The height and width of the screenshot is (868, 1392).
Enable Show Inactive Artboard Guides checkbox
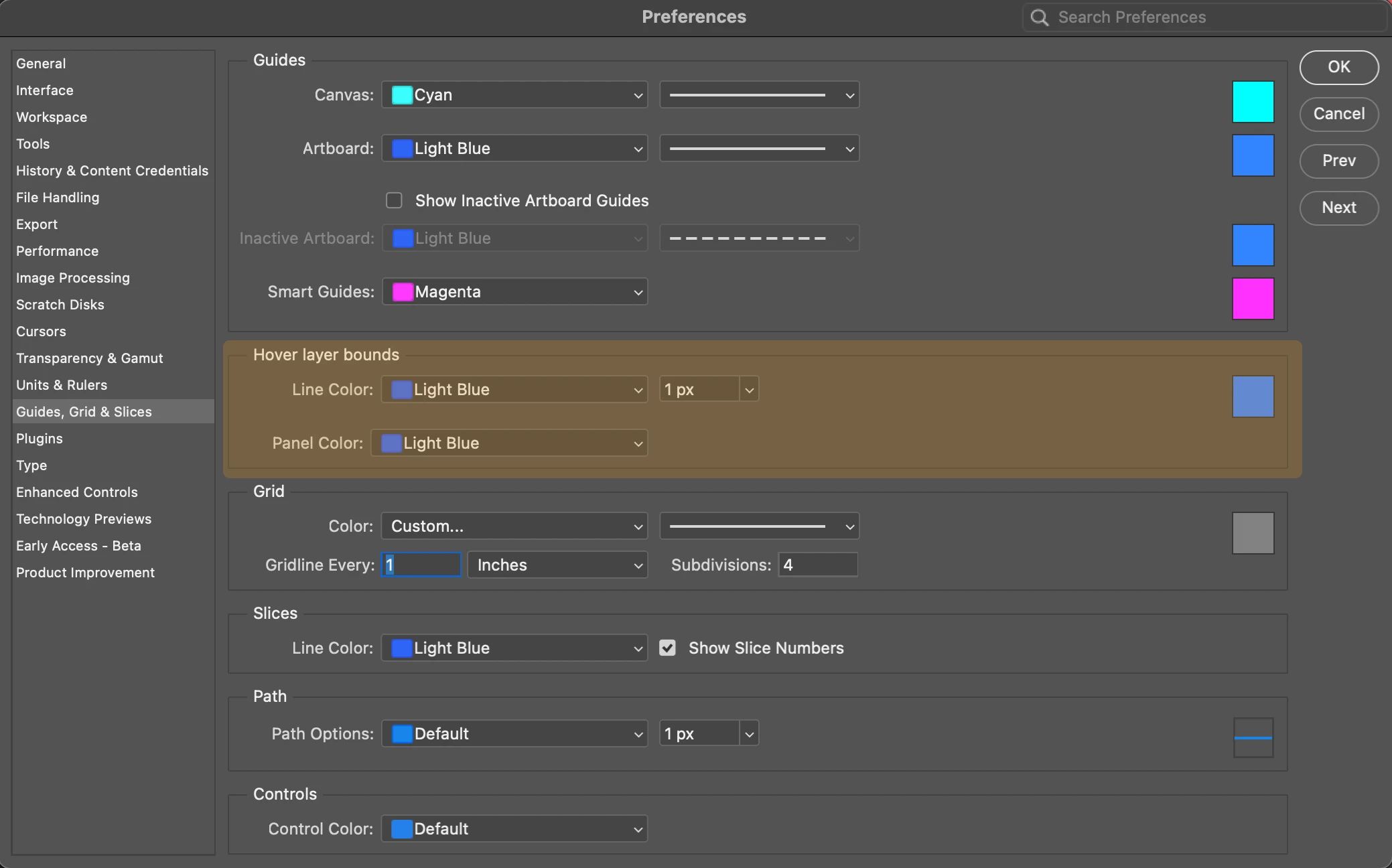[x=394, y=201]
